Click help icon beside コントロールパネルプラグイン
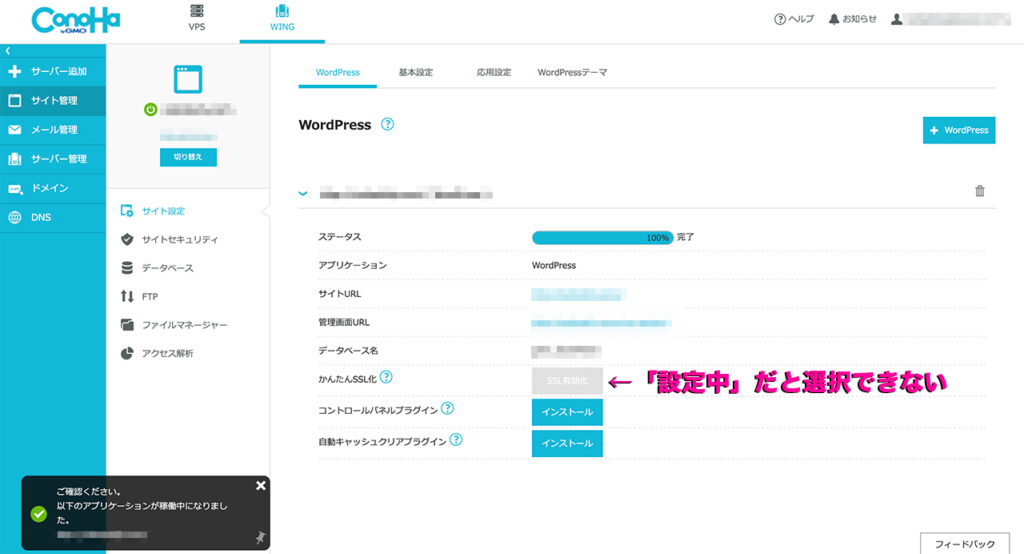The image size is (1024, 554). pos(447,408)
